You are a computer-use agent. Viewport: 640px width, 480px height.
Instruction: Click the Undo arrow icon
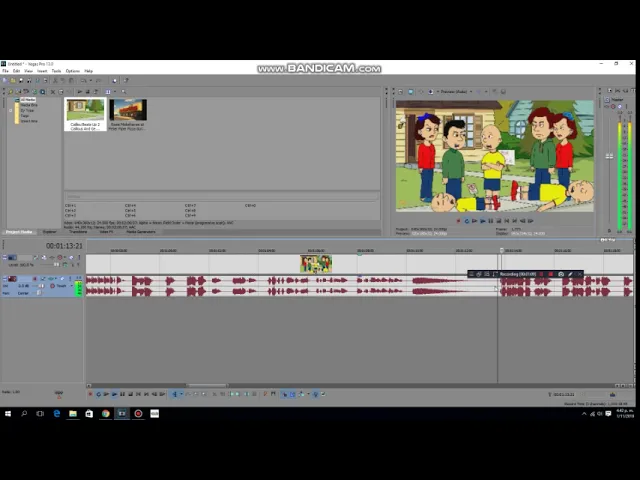pyautogui.click(x=83, y=80)
